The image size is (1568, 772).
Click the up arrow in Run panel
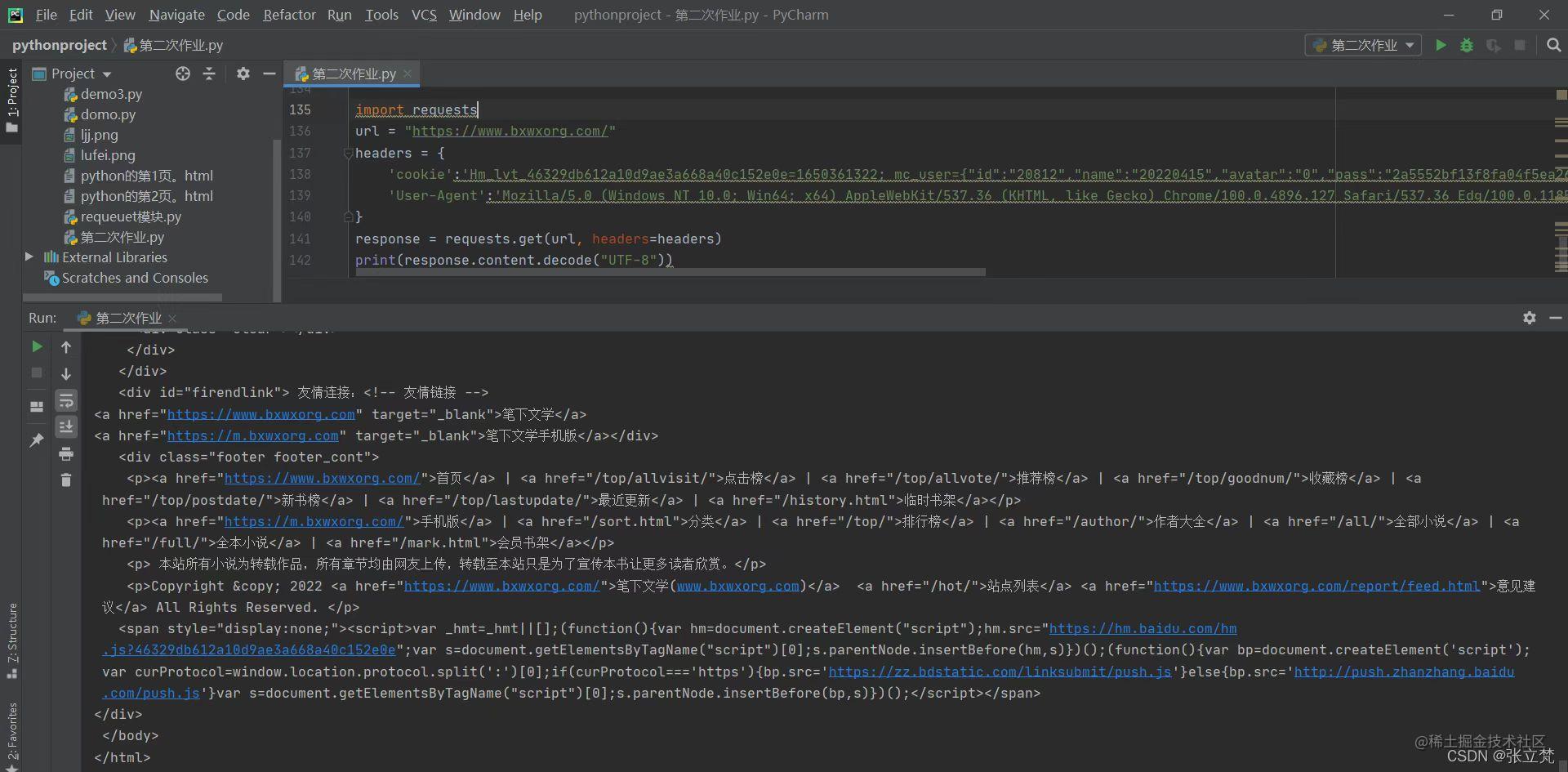point(66,347)
